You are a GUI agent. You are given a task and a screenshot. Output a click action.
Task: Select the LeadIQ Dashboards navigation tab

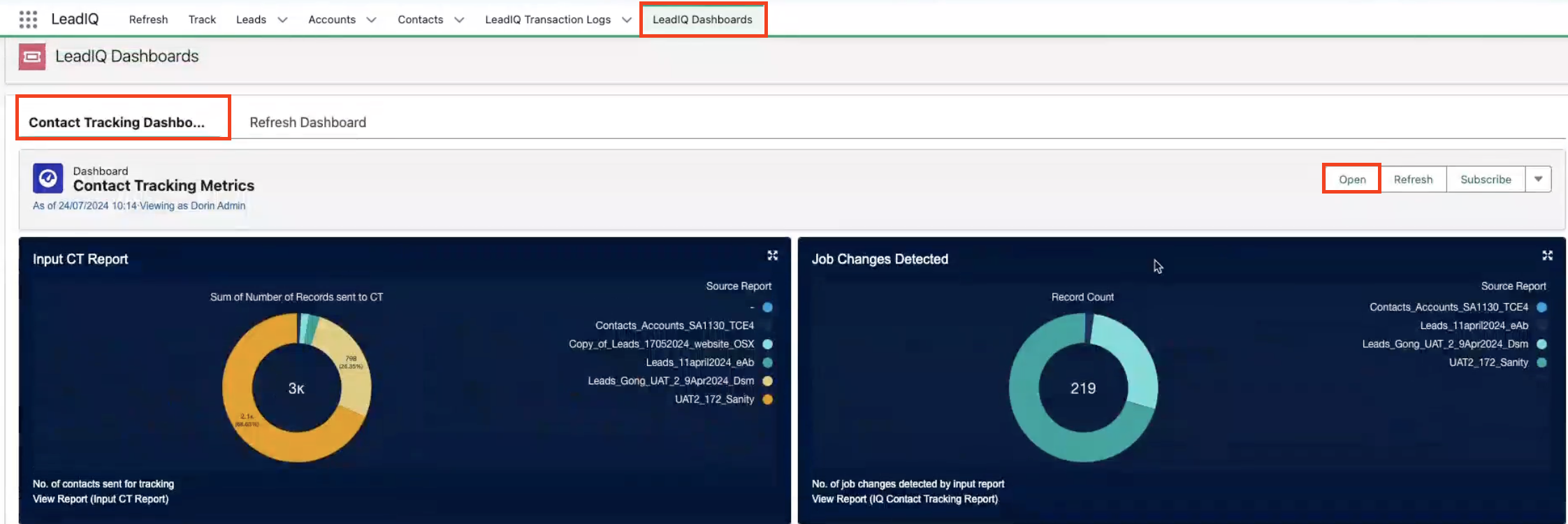click(702, 20)
